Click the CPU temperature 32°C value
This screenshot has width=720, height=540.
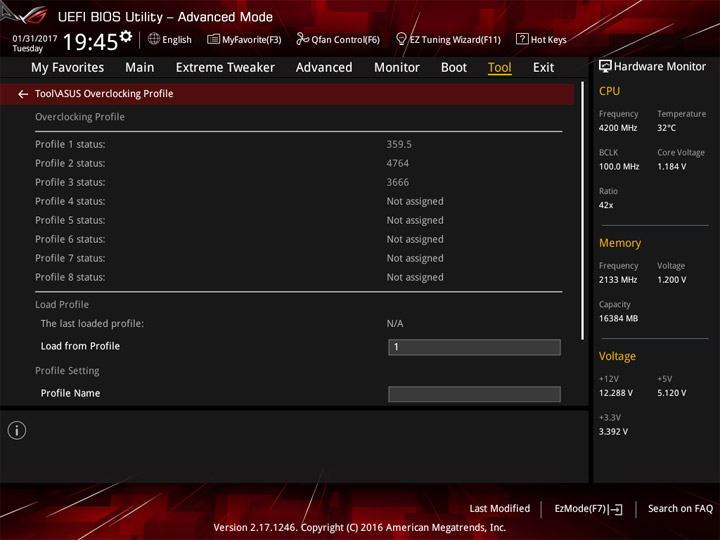click(666, 128)
